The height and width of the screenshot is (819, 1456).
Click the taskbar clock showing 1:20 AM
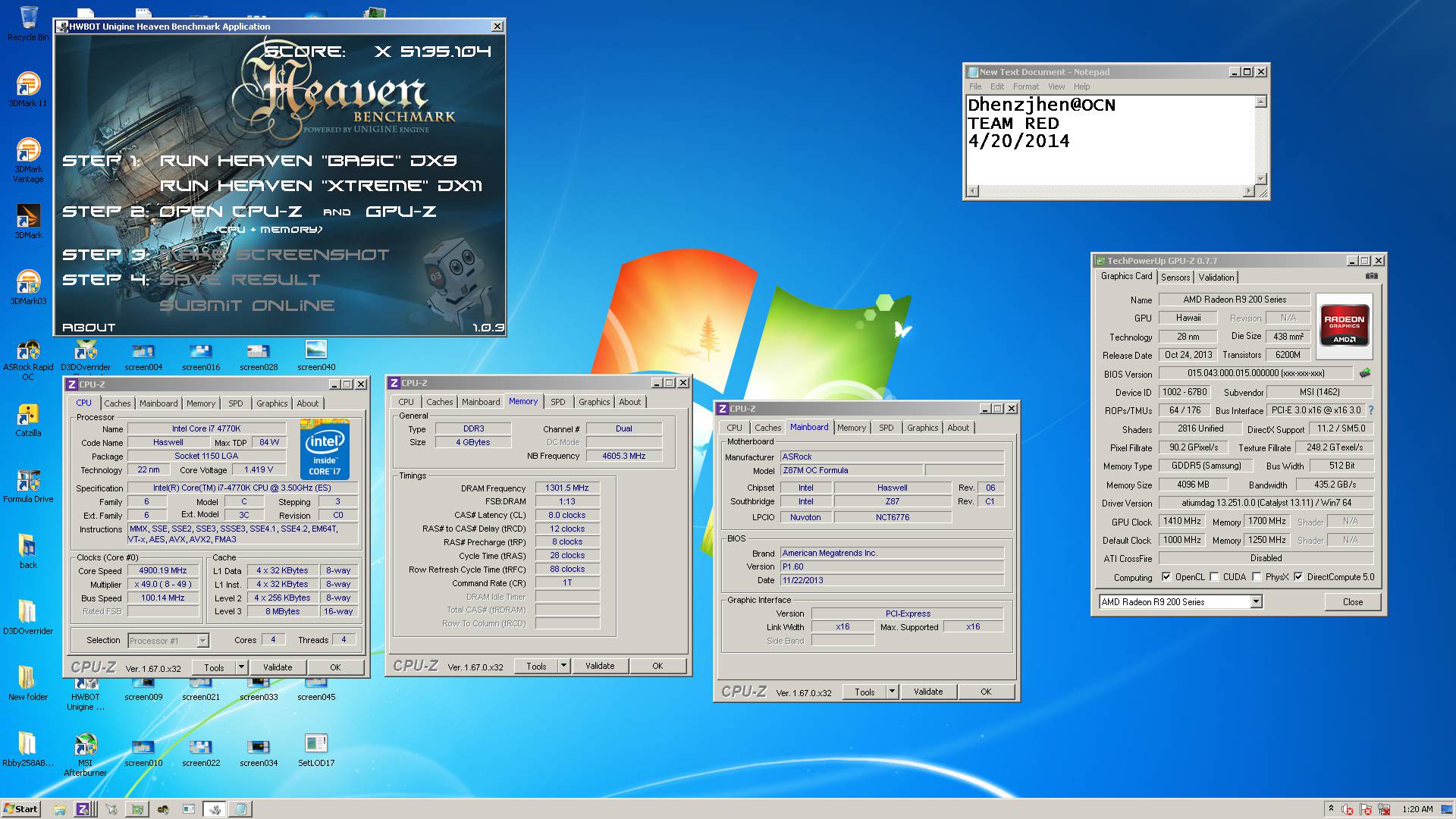click(x=1417, y=809)
